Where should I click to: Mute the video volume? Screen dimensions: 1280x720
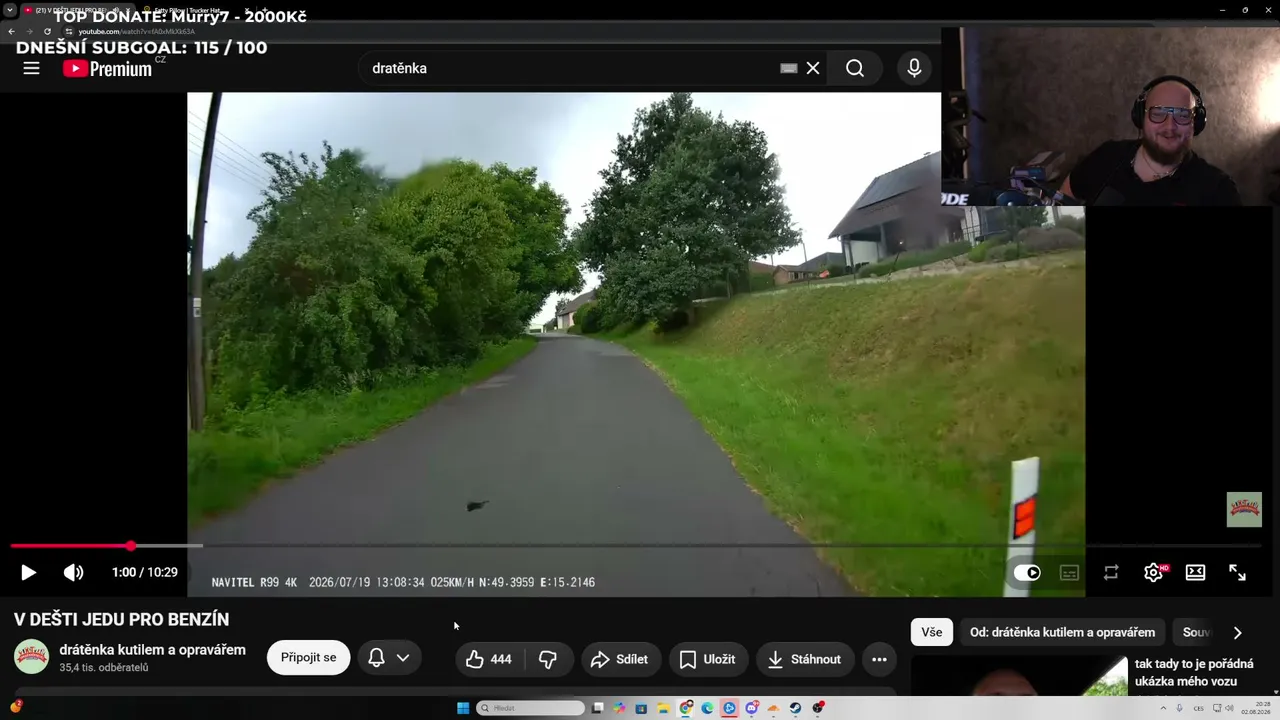[x=74, y=572]
